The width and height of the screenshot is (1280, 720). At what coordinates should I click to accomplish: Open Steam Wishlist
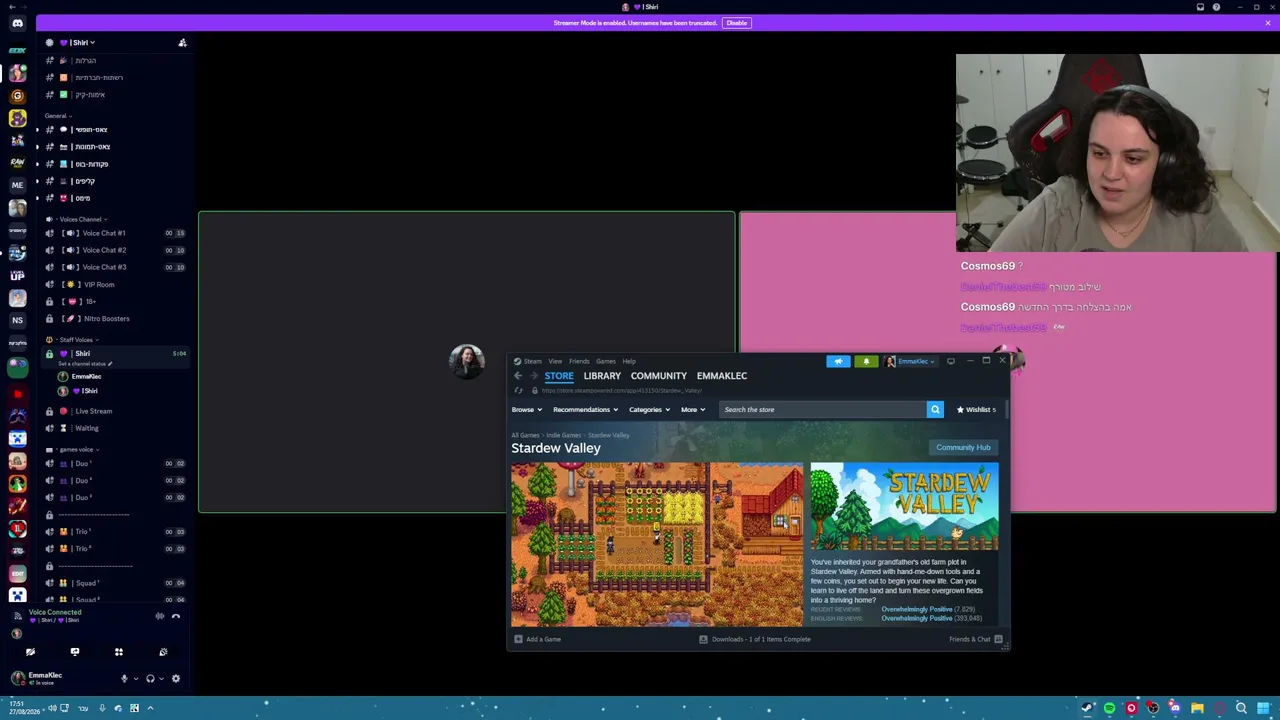tap(976, 409)
